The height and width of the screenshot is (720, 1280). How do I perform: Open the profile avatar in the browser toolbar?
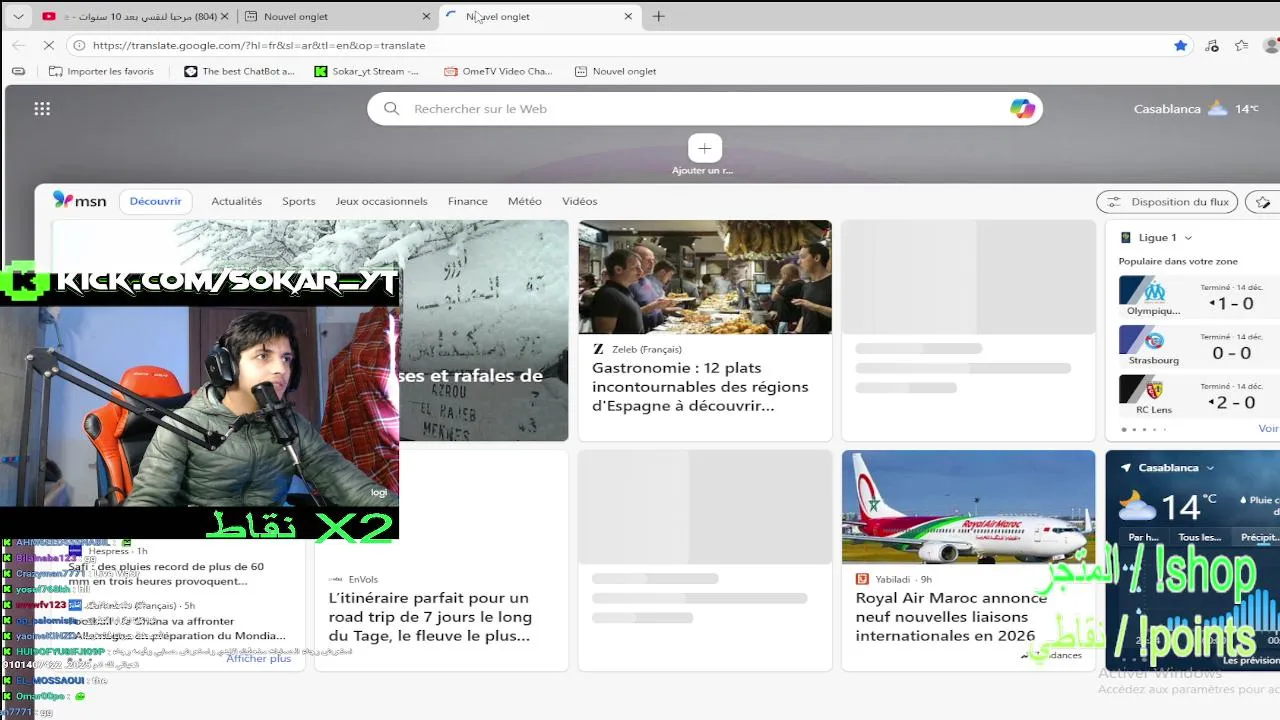pyautogui.click(x=1271, y=45)
